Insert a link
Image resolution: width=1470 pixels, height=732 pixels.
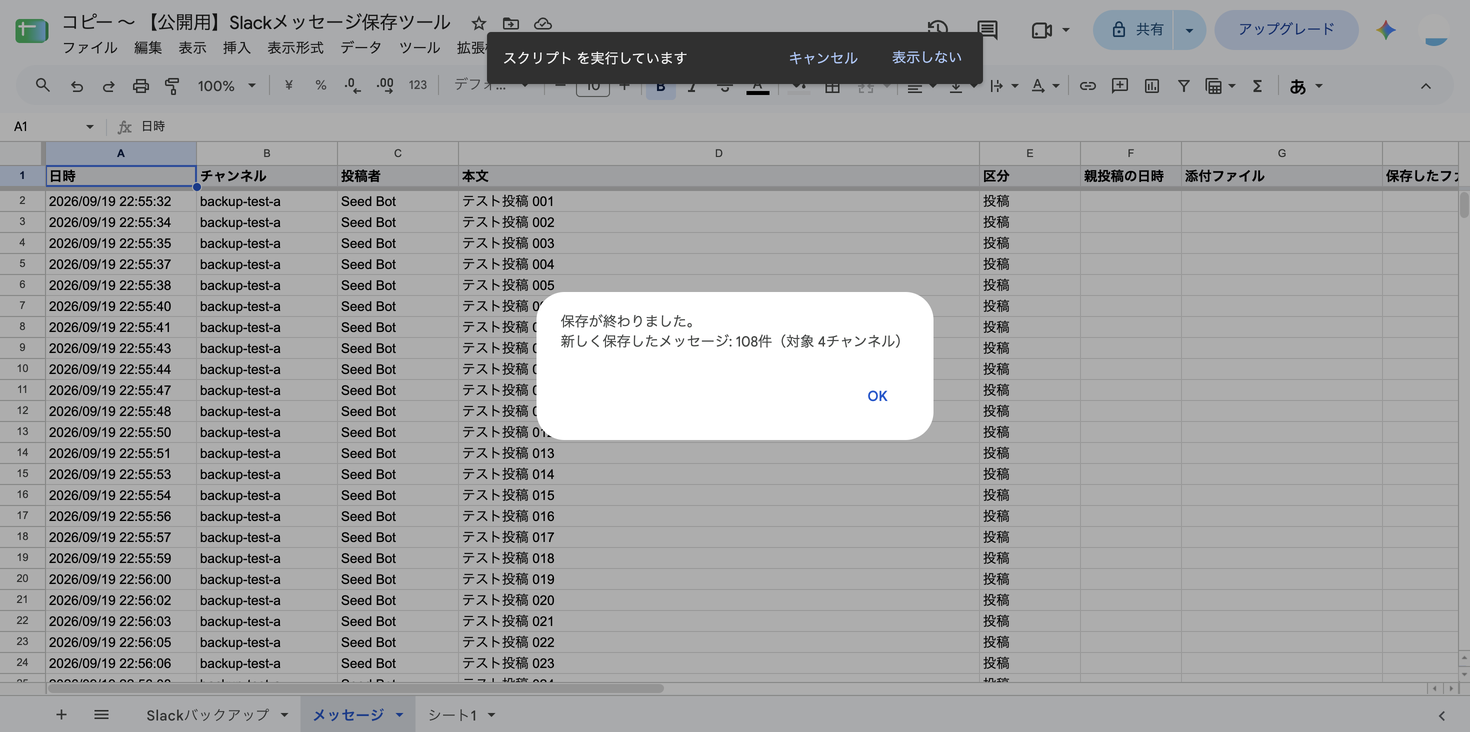coord(1087,86)
